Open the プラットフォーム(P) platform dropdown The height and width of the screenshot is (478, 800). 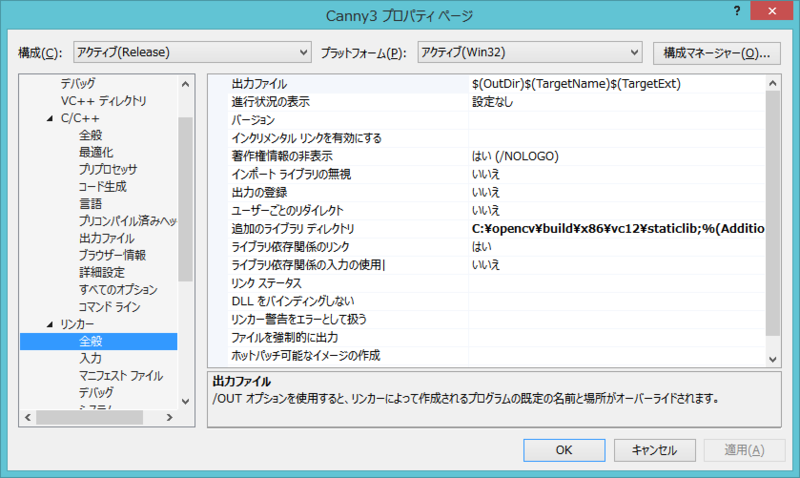529,52
